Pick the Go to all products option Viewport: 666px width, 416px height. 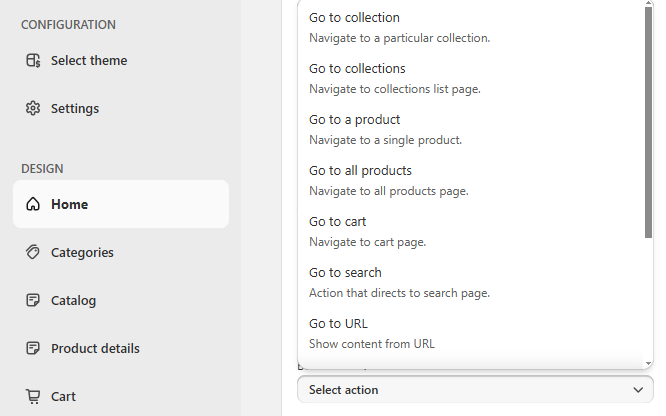[x=471, y=180]
